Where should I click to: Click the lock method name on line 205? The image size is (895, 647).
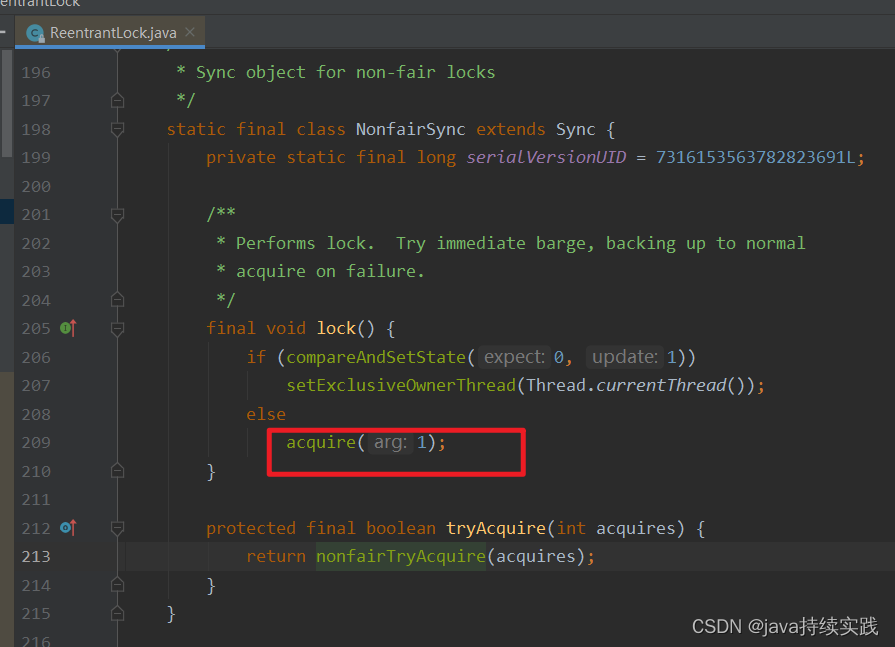click(336, 329)
